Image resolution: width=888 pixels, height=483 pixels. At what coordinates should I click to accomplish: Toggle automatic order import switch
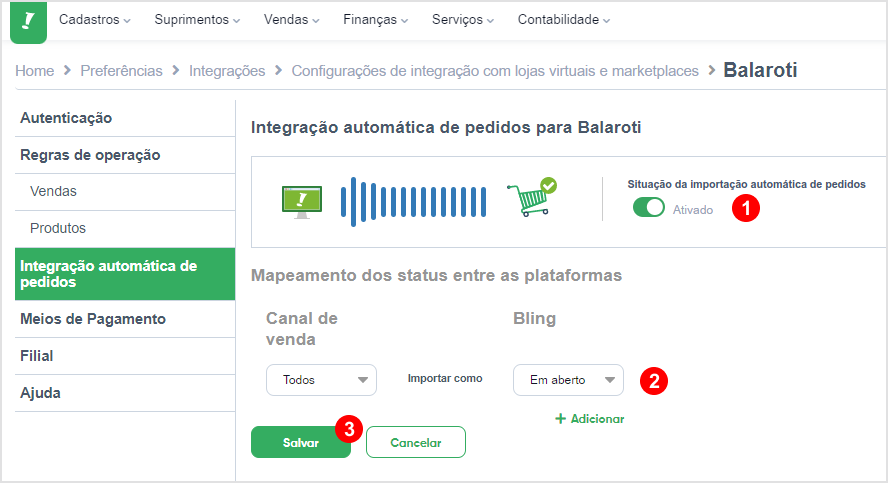tap(648, 208)
